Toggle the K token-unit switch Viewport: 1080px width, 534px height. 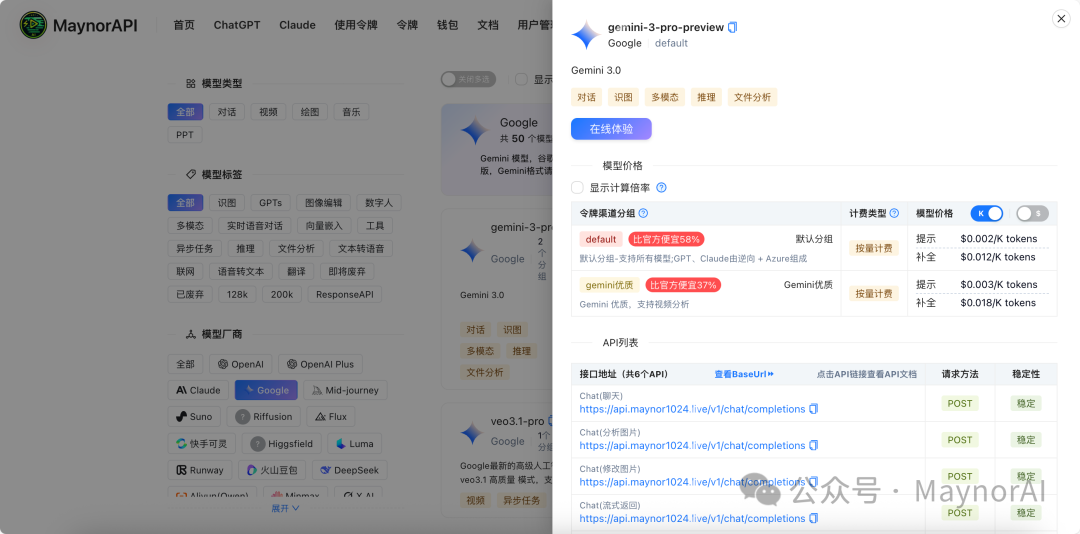pyautogui.click(x=986, y=214)
